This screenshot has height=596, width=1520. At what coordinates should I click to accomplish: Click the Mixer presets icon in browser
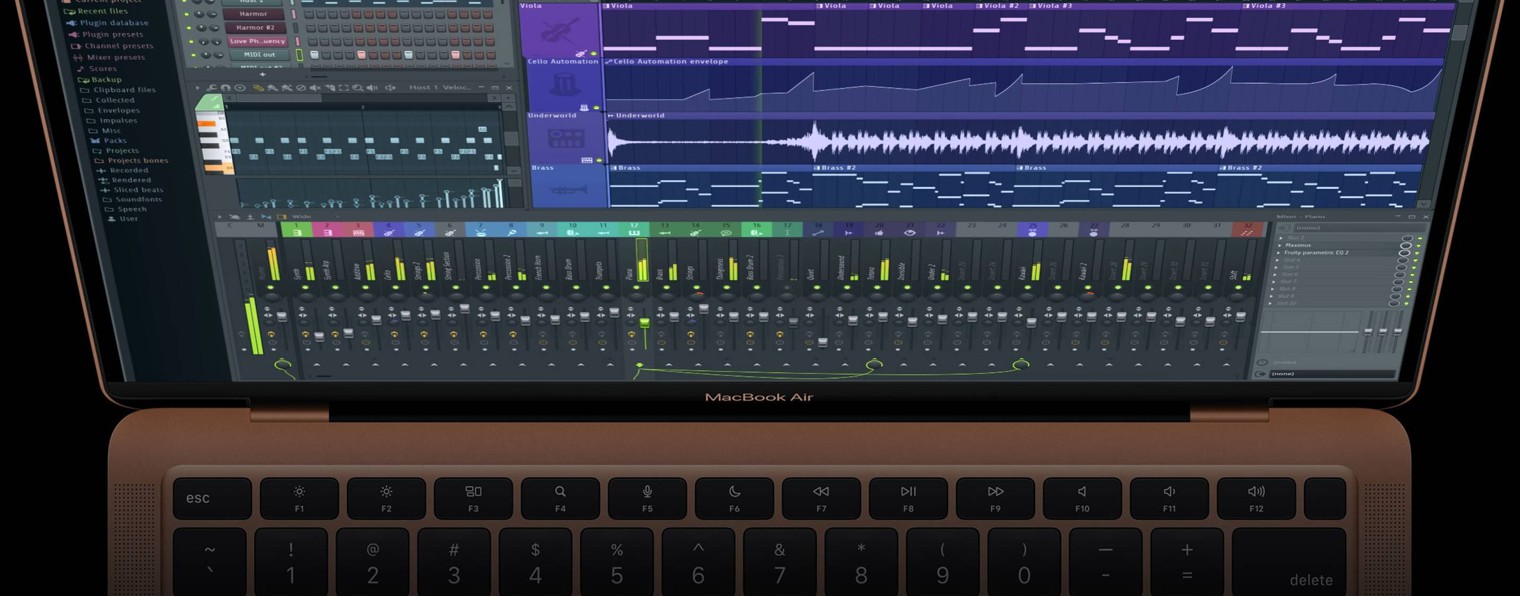click(80, 57)
